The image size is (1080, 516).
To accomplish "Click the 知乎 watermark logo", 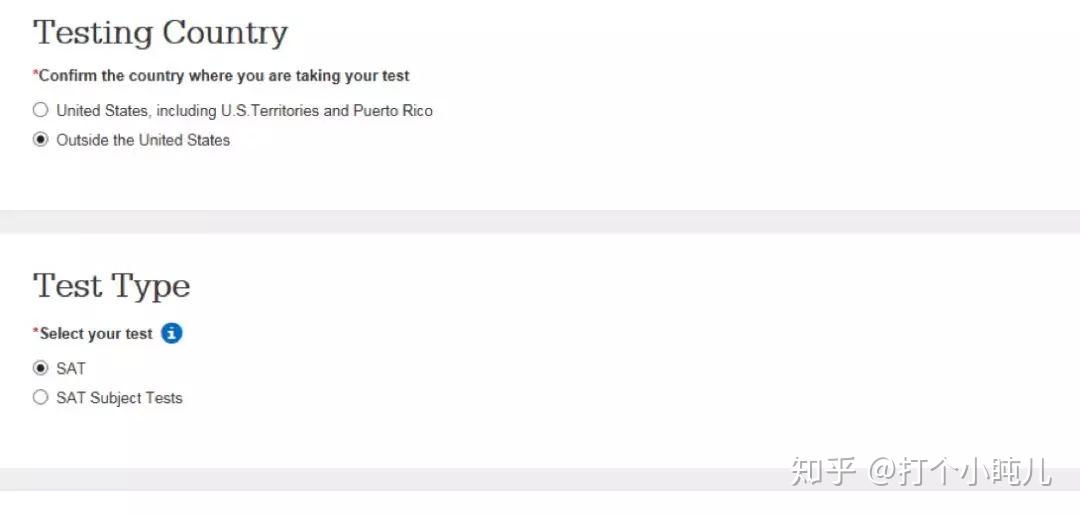I will pyautogui.click(x=822, y=470).
